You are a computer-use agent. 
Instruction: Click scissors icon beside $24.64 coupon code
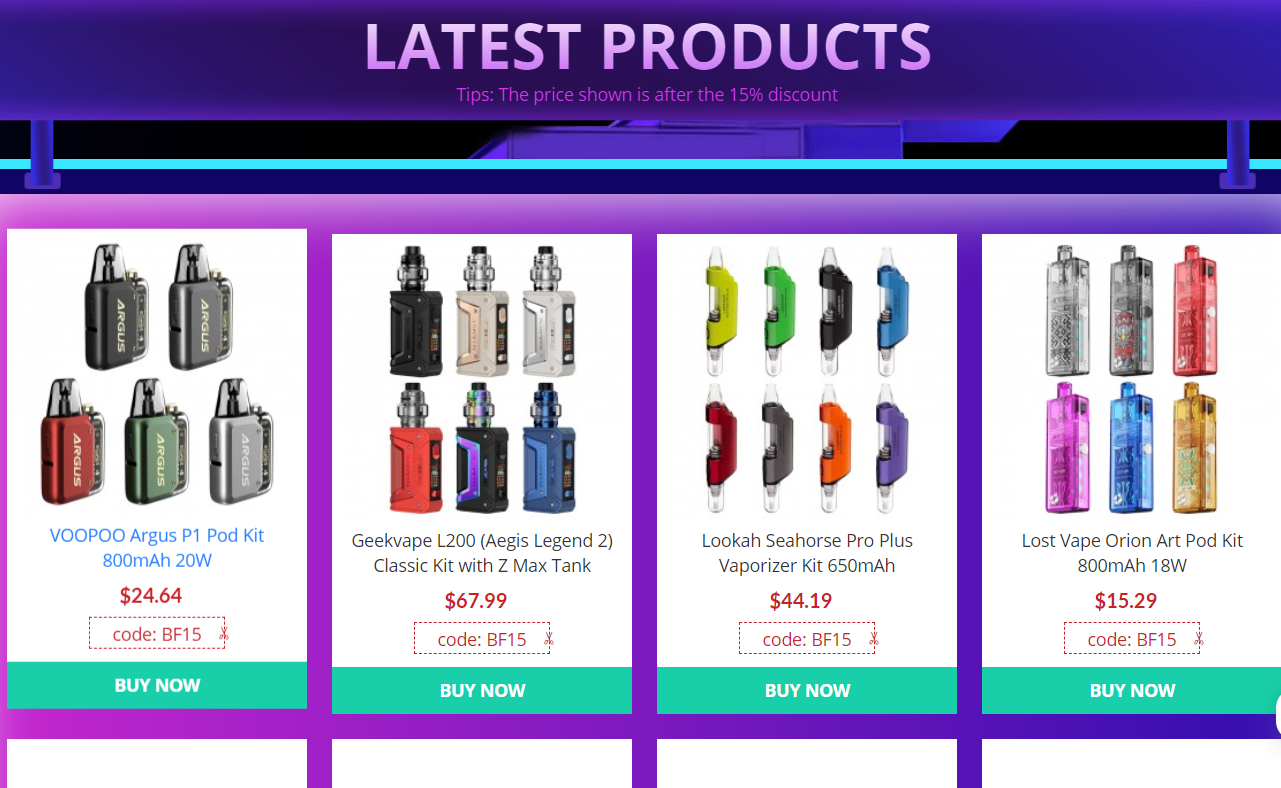224,633
